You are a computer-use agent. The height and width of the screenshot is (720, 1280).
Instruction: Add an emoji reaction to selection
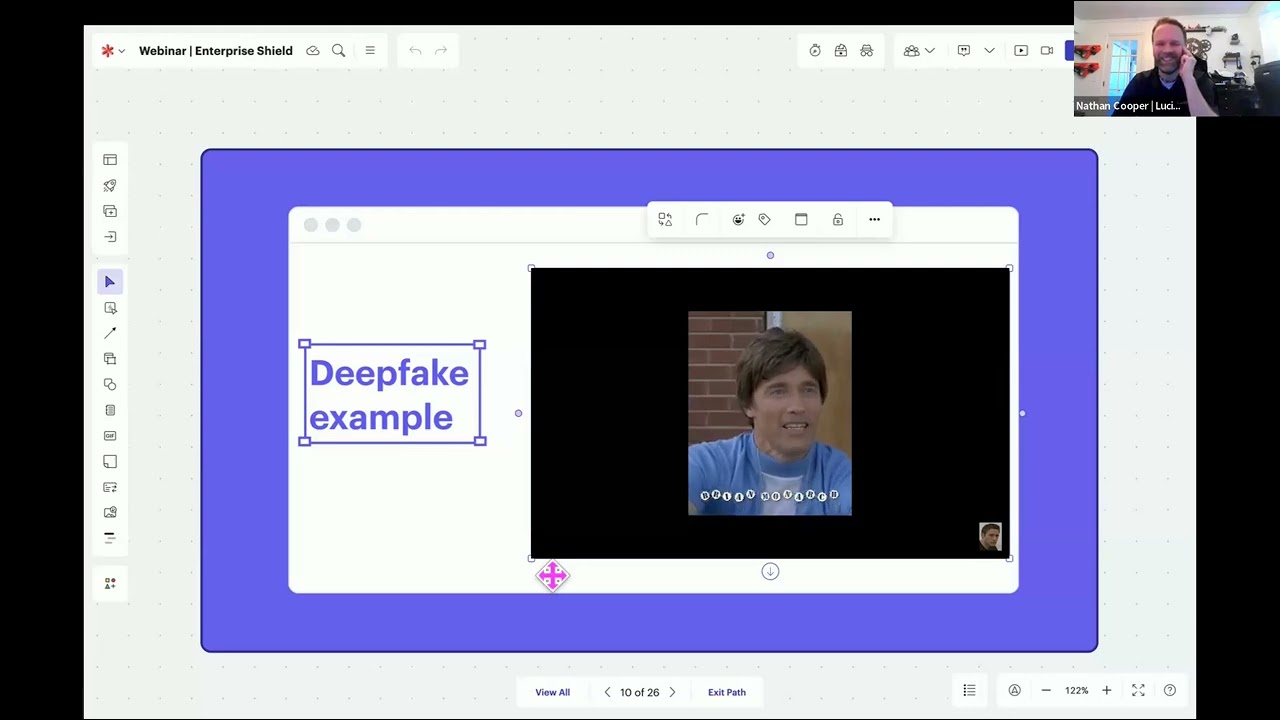click(738, 220)
